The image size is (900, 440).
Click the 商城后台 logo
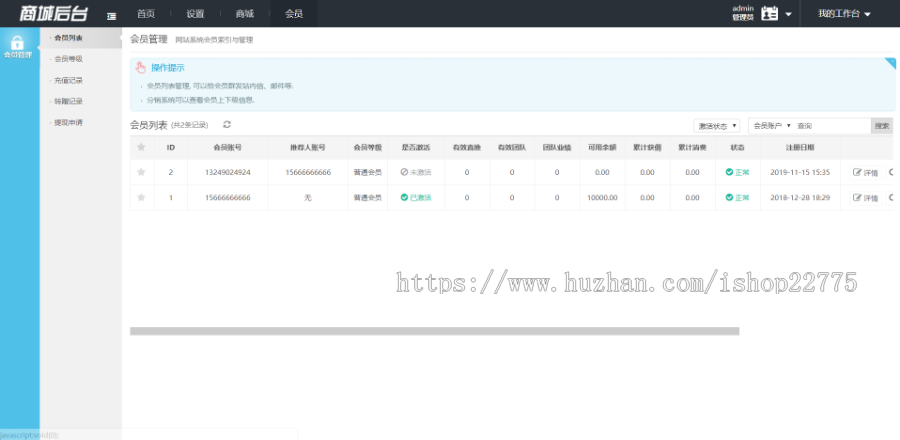pos(53,14)
